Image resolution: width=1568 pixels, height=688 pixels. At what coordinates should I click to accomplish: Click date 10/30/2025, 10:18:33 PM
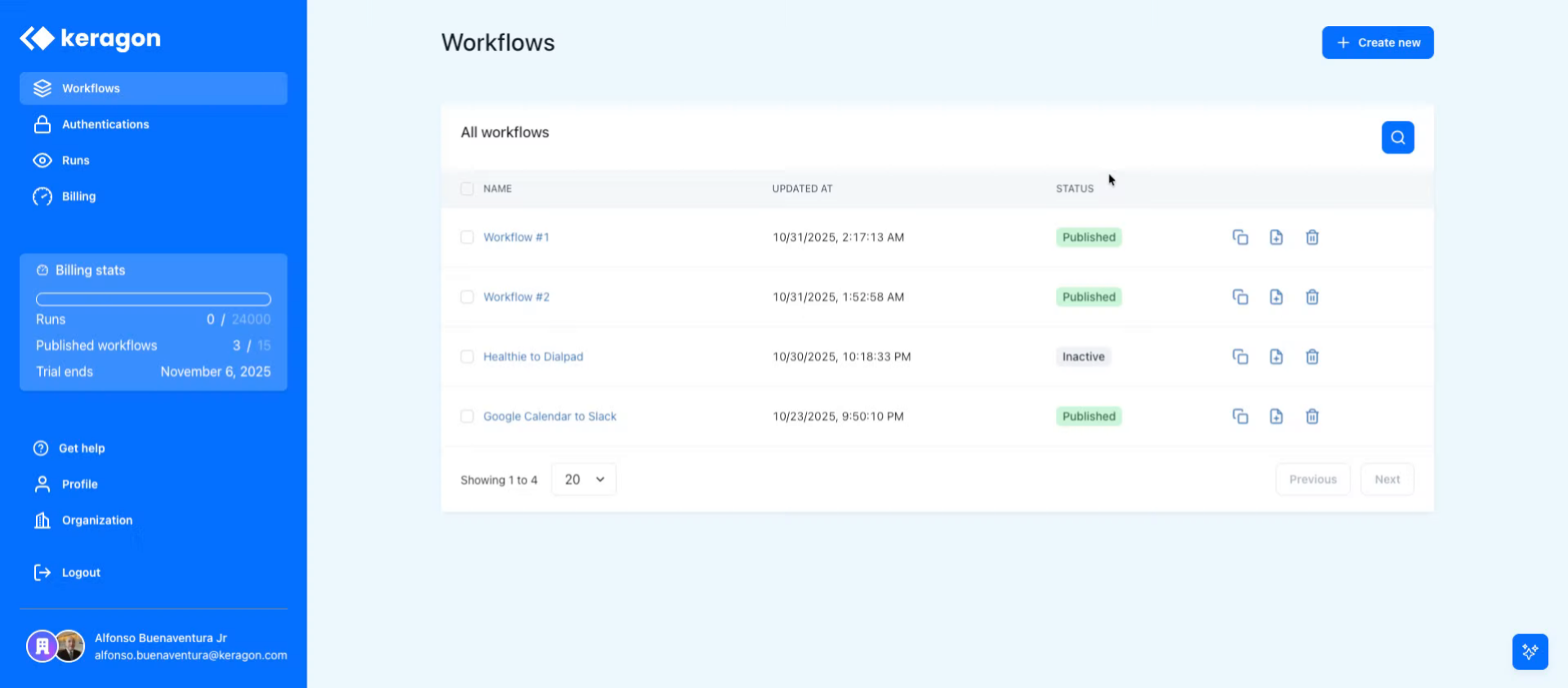pyautogui.click(x=841, y=356)
